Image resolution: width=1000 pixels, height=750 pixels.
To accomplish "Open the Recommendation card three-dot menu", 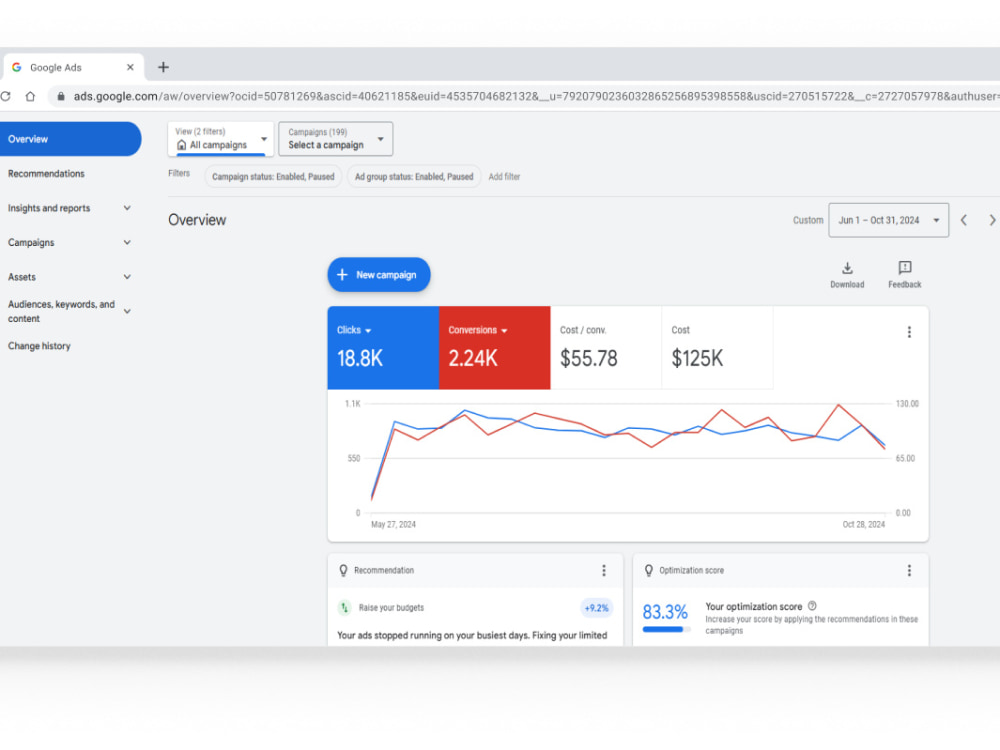I will coord(603,570).
